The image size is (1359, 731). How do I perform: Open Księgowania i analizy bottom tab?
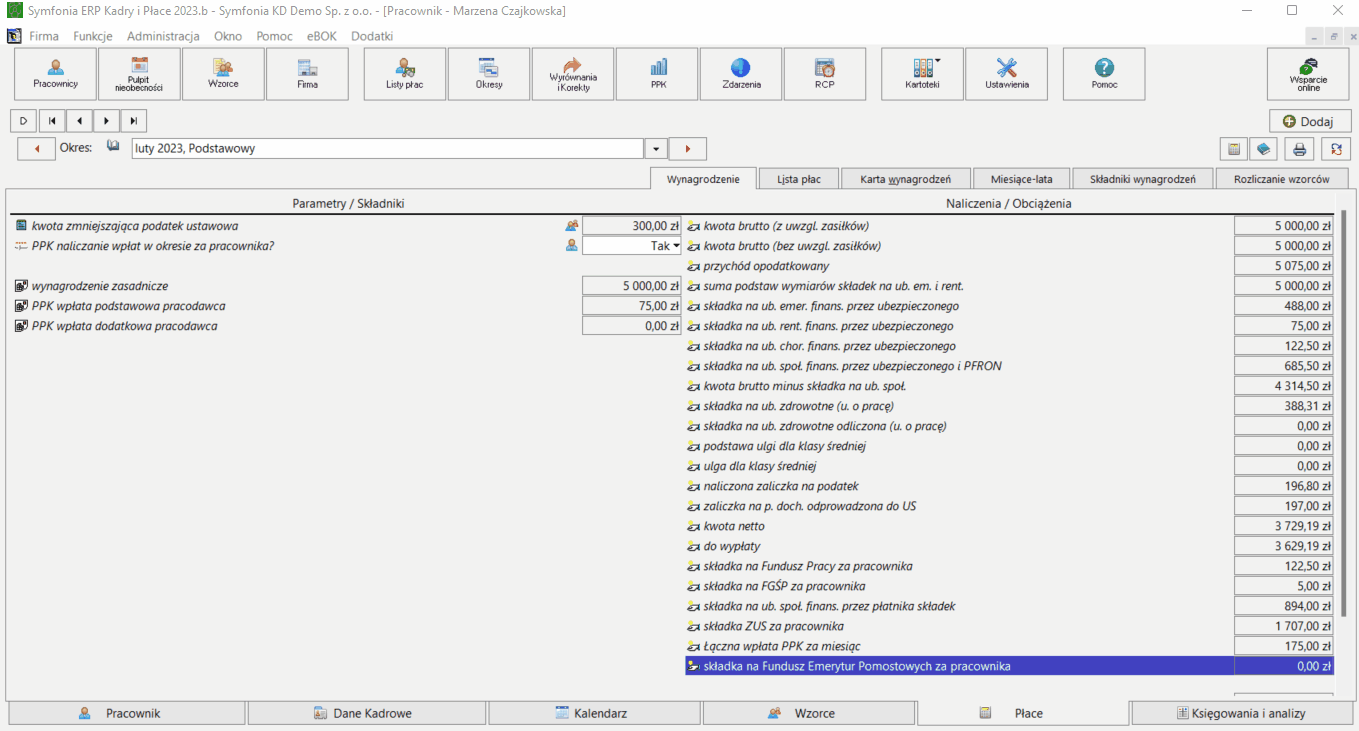tap(1241, 713)
